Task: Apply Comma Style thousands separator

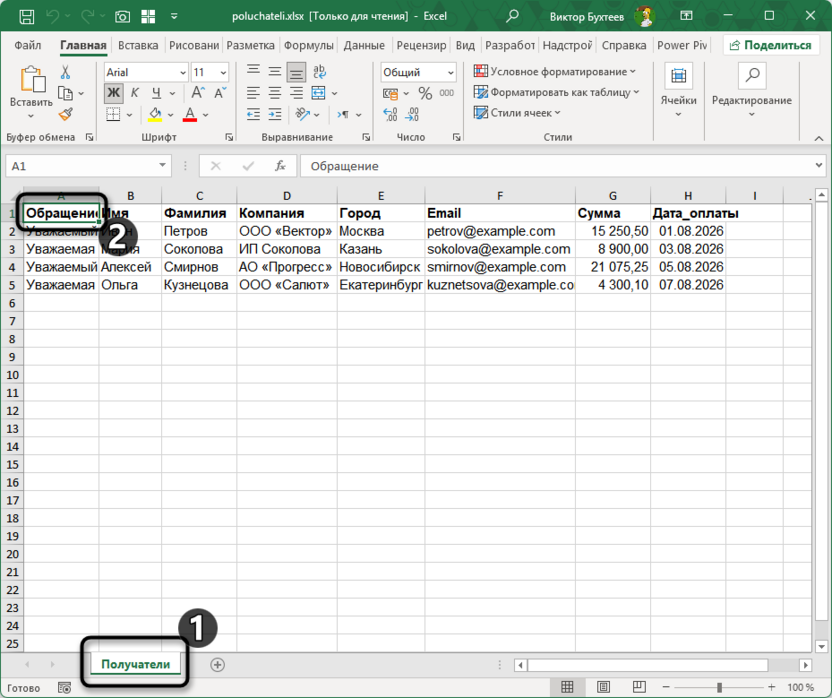Action: click(x=447, y=93)
